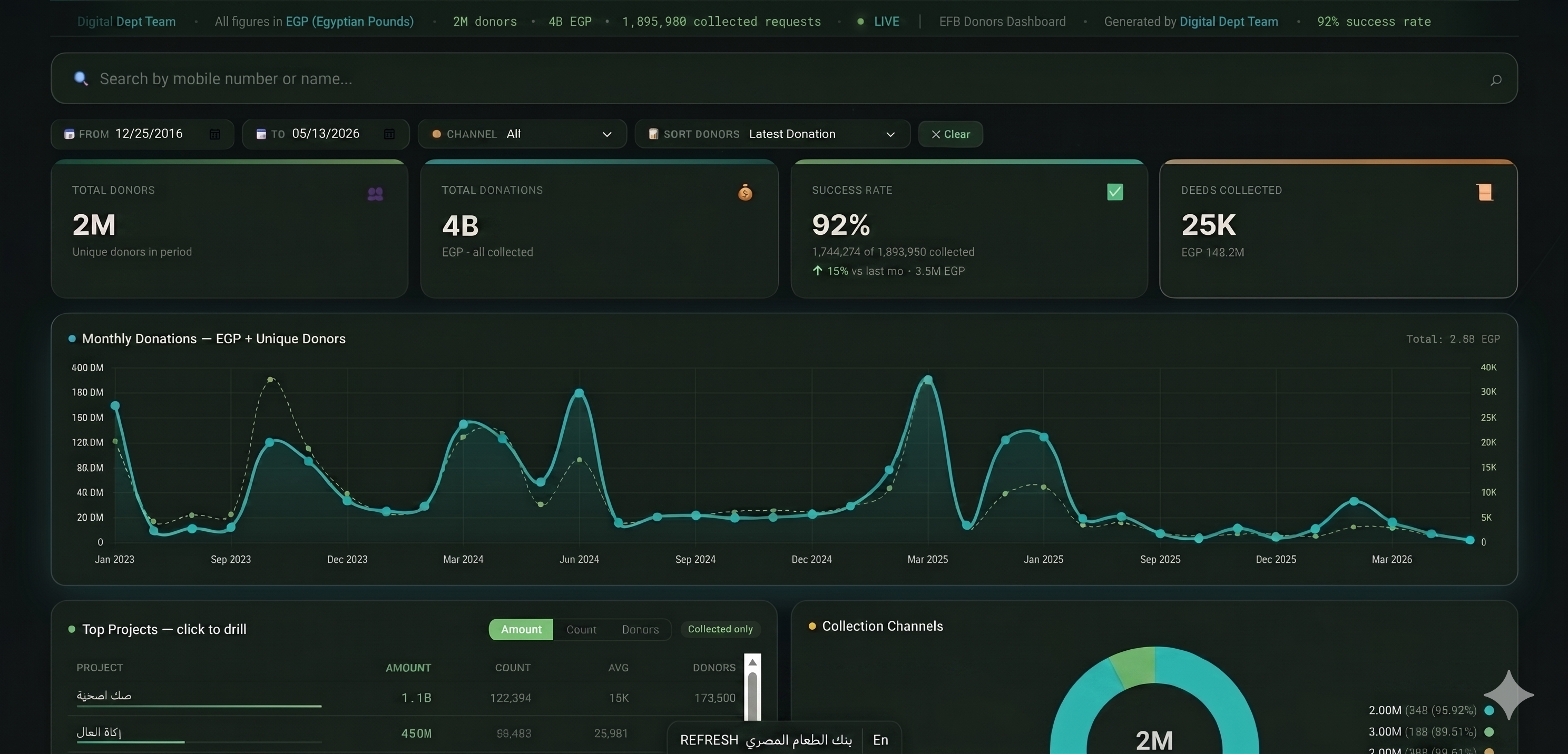Click the Digital Dept Team link after Generated by

pos(1228,21)
